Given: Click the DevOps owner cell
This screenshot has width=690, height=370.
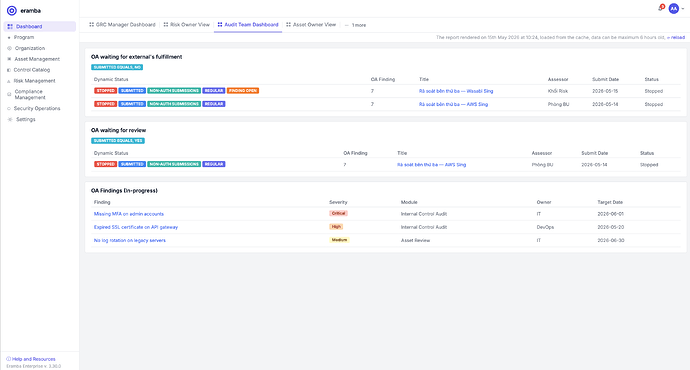Looking at the screenshot, I should tap(545, 227).
